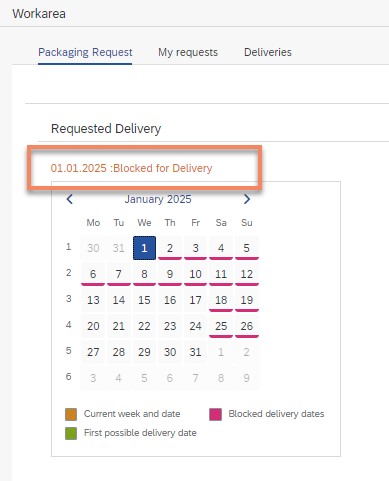Screen dimensions: 389x481
Task: Select the Packaging Request tab
Action: point(85,52)
